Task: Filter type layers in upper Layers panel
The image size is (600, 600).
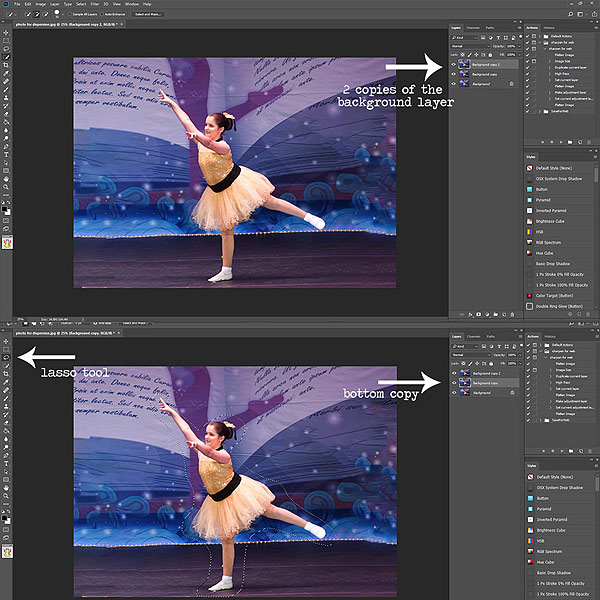Action: (x=498, y=38)
